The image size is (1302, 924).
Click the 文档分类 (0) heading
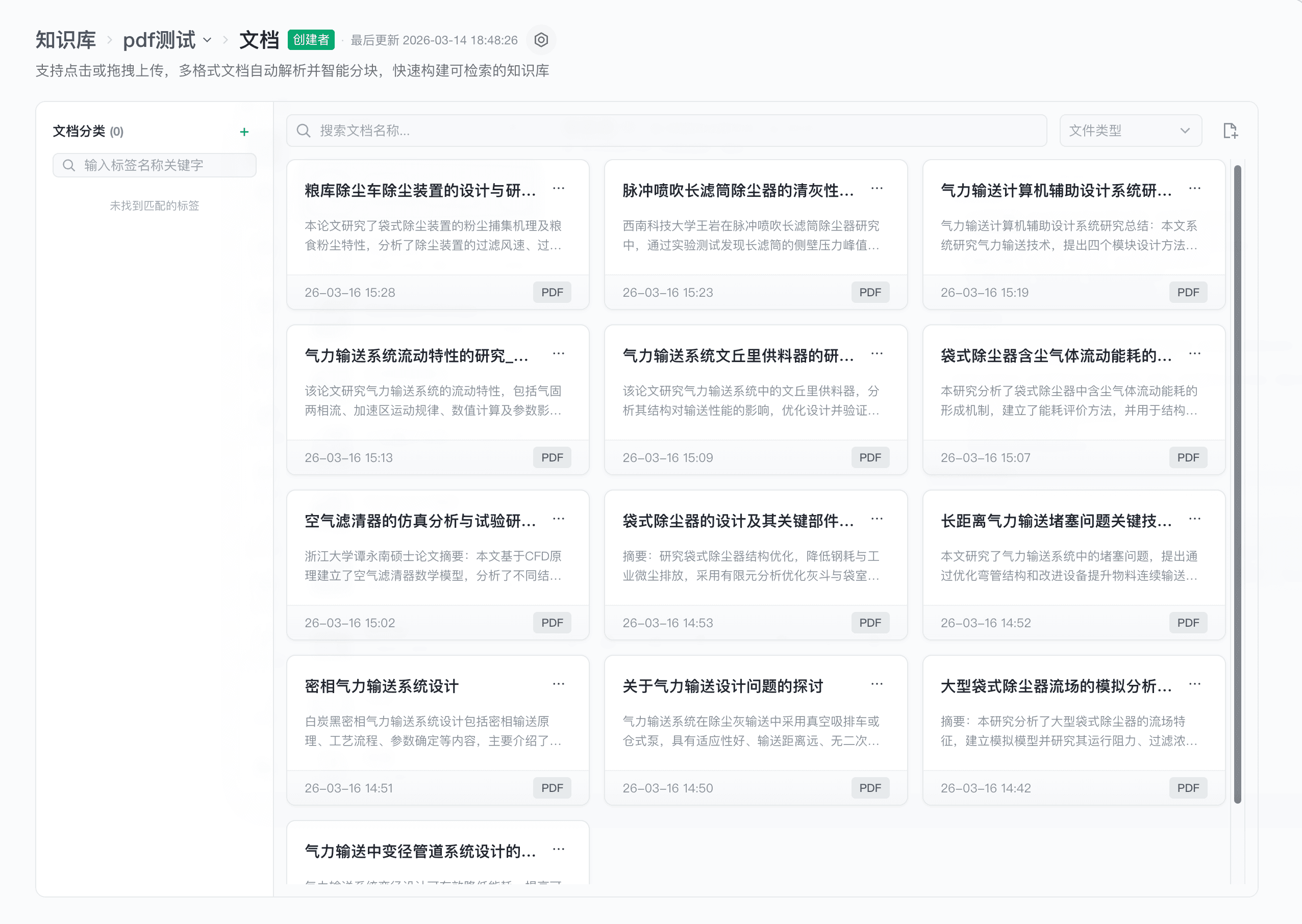pos(88,132)
